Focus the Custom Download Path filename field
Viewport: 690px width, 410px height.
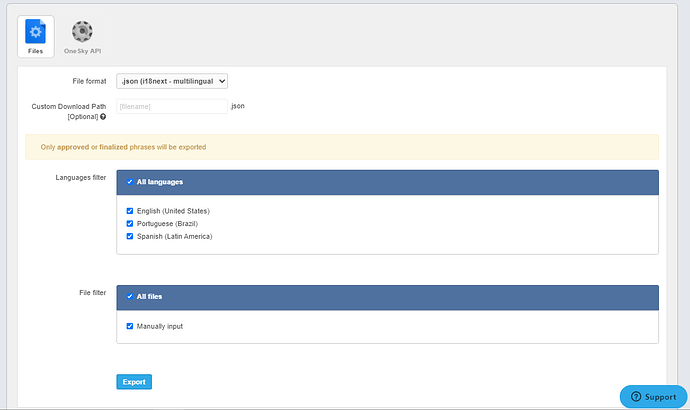point(172,106)
